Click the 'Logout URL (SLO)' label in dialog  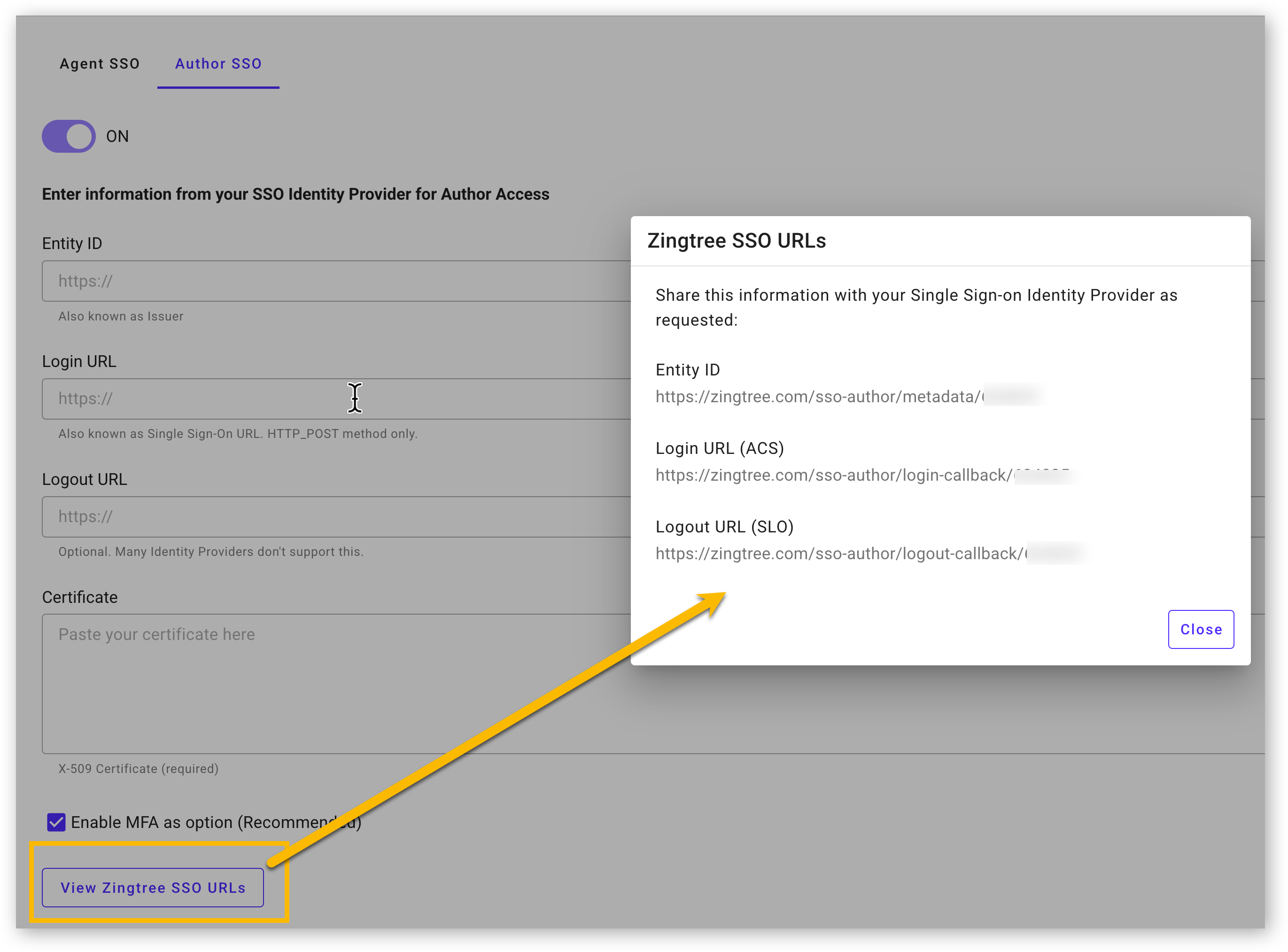(725, 526)
